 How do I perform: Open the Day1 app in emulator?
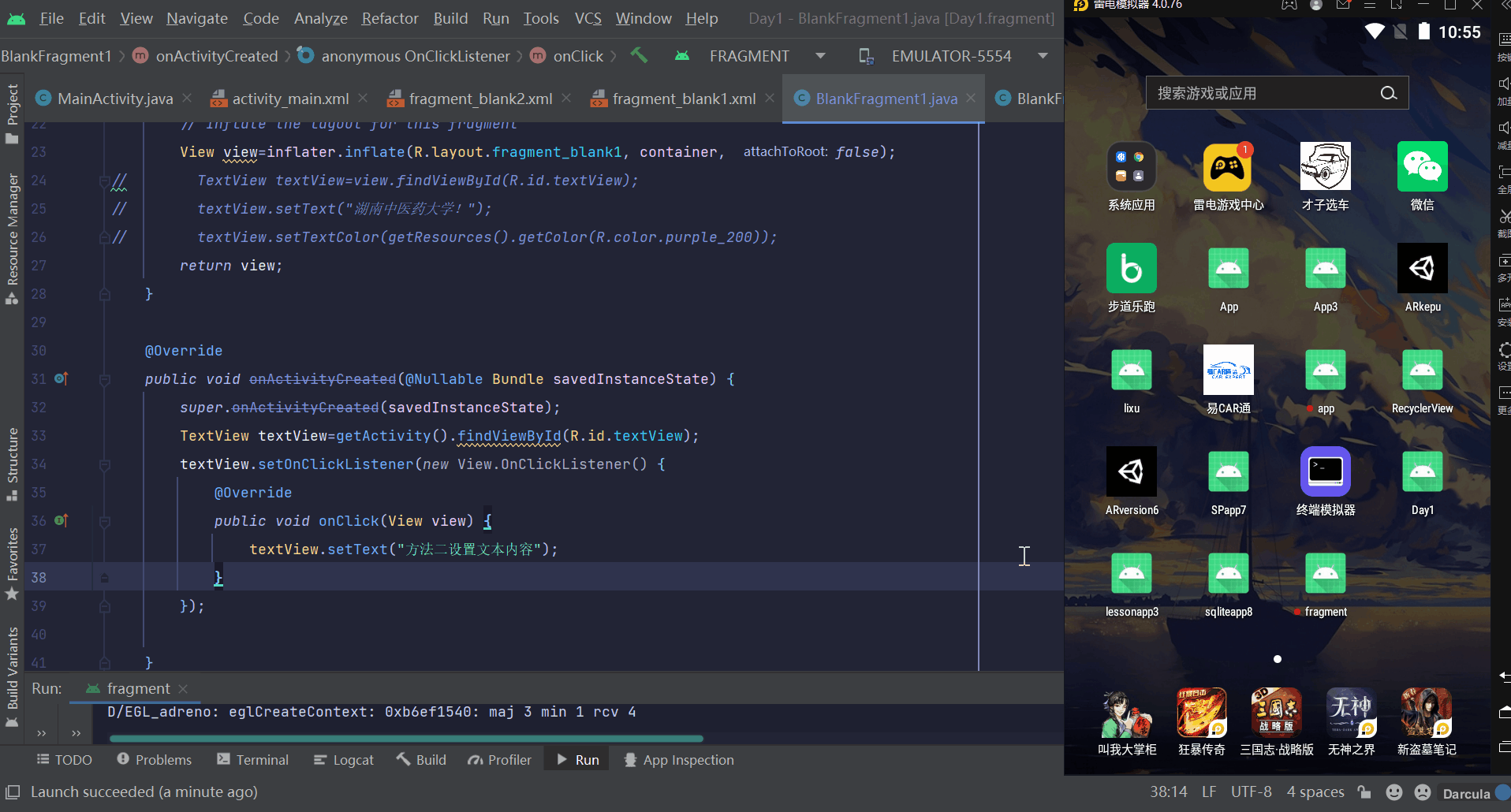(1422, 471)
